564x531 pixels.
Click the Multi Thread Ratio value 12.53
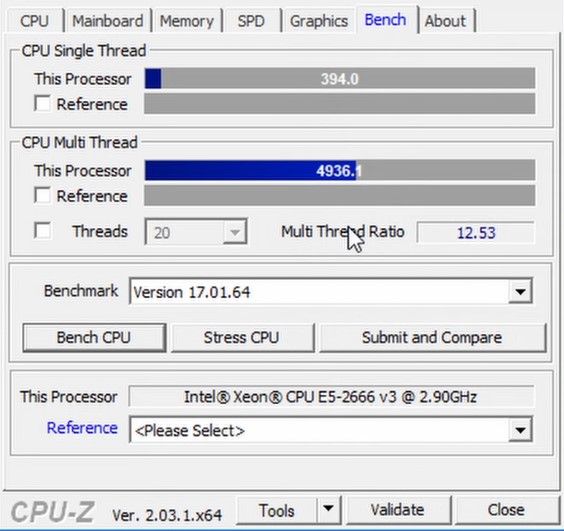click(476, 232)
